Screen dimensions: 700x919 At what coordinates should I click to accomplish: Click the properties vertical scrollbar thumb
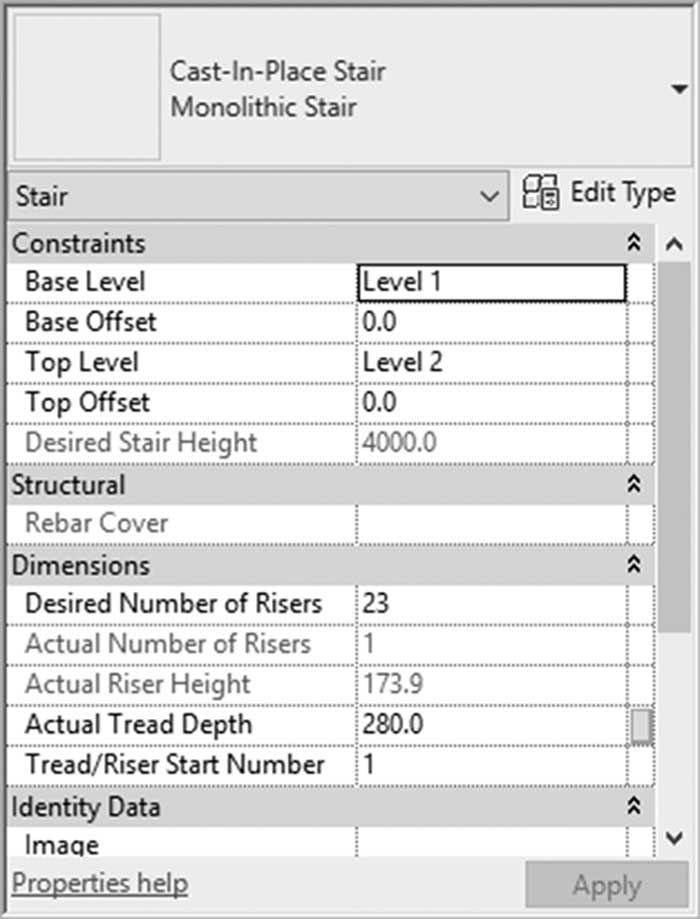pos(674,447)
